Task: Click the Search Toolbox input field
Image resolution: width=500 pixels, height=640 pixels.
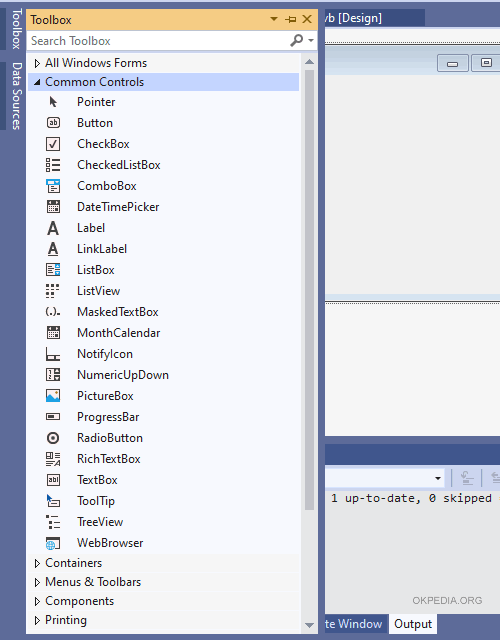Action: pyautogui.click(x=159, y=40)
